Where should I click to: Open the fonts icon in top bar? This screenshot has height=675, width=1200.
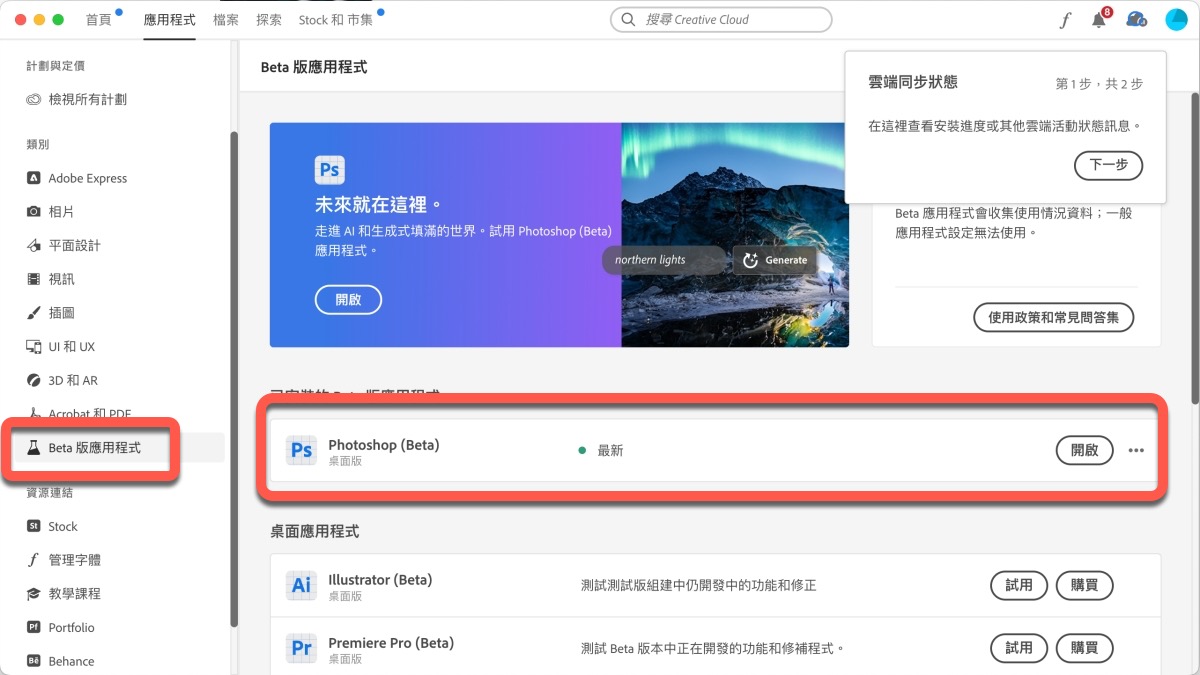click(x=1066, y=20)
